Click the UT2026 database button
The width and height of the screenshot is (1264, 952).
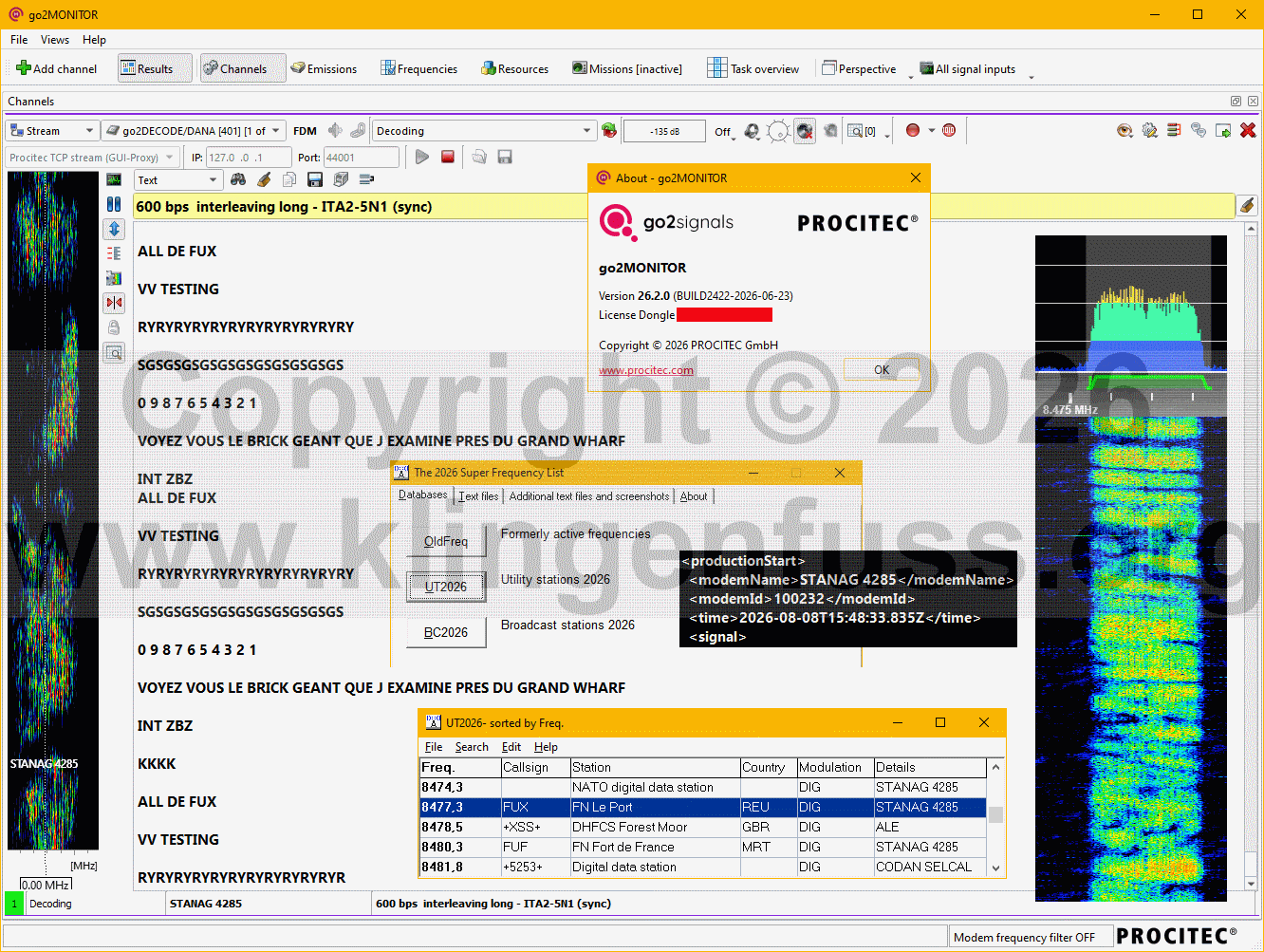(446, 587)
